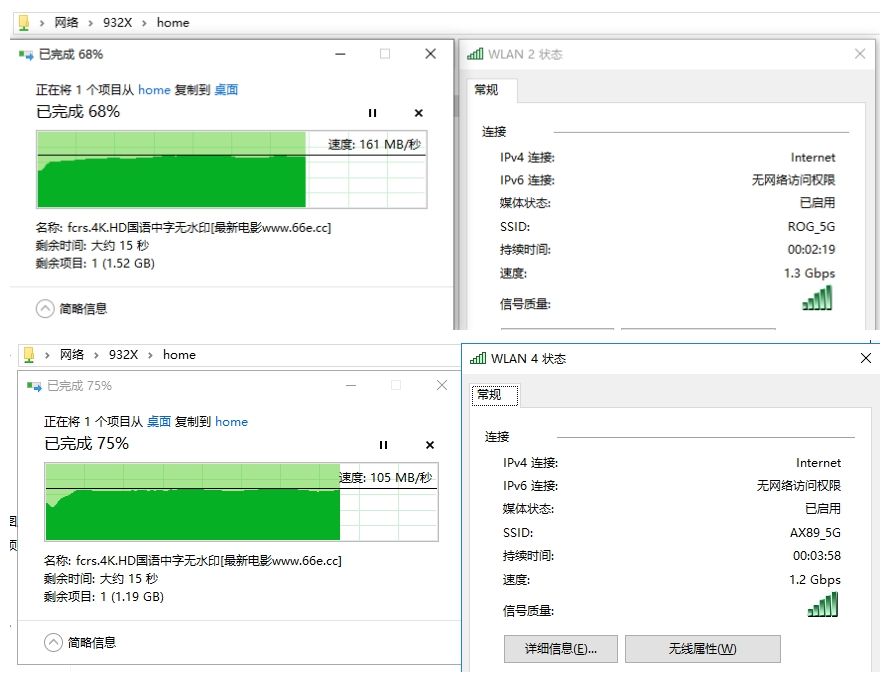Click the file name in 68% copy dialog
890x682 pixels.
[199, 228]
